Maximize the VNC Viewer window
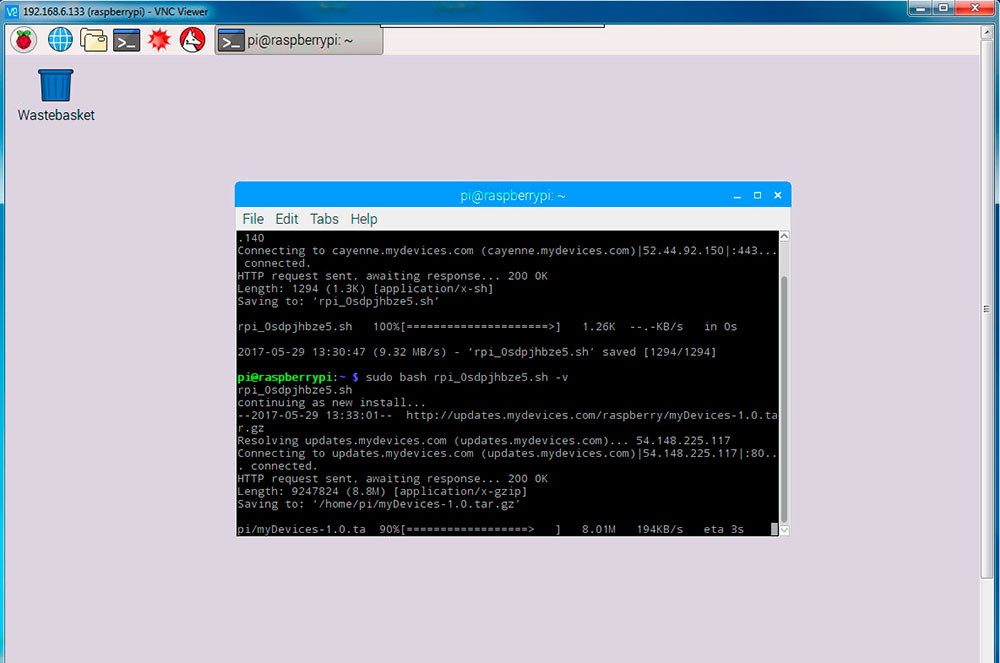The width and height of the screenshot is (1000, 663). [x=943, y=8]
